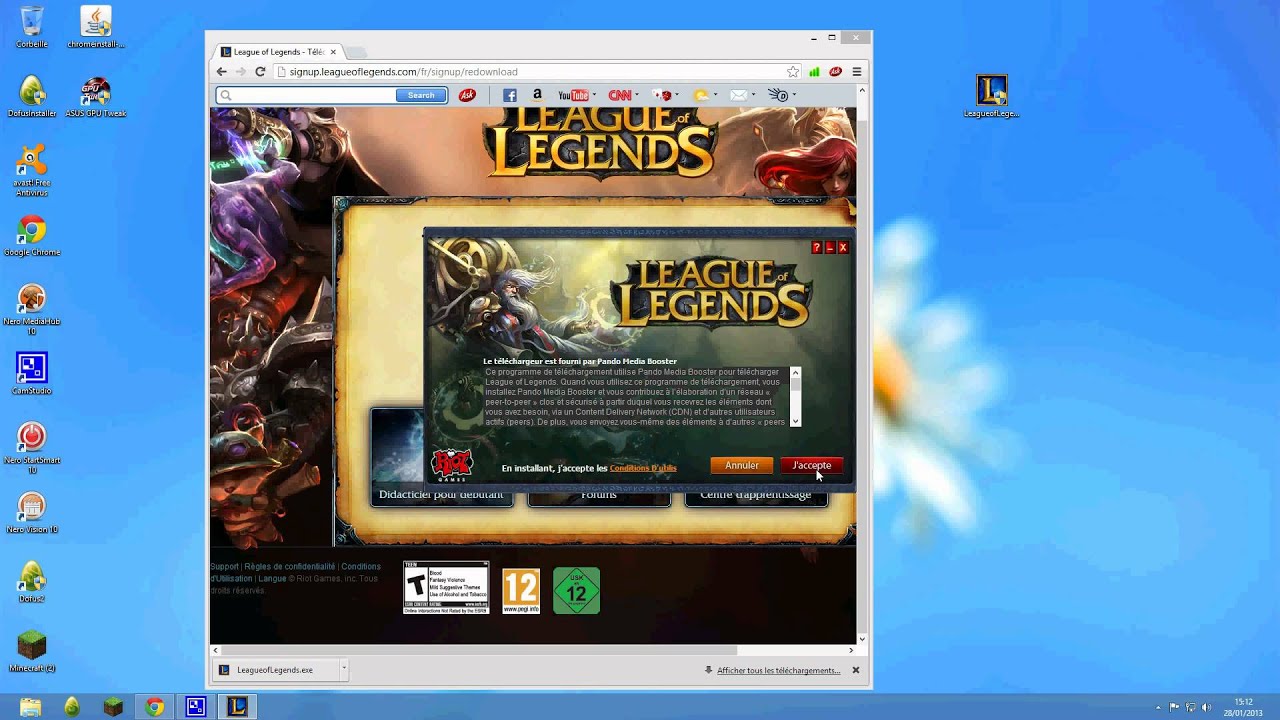Screen dimensions: 1280x720
Task: Select the CamStudio desktop icon
Action: (x=32, y=374)
